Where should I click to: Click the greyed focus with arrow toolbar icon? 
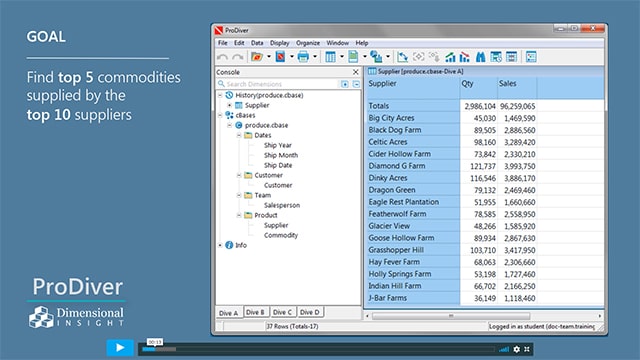coord(434,57)
